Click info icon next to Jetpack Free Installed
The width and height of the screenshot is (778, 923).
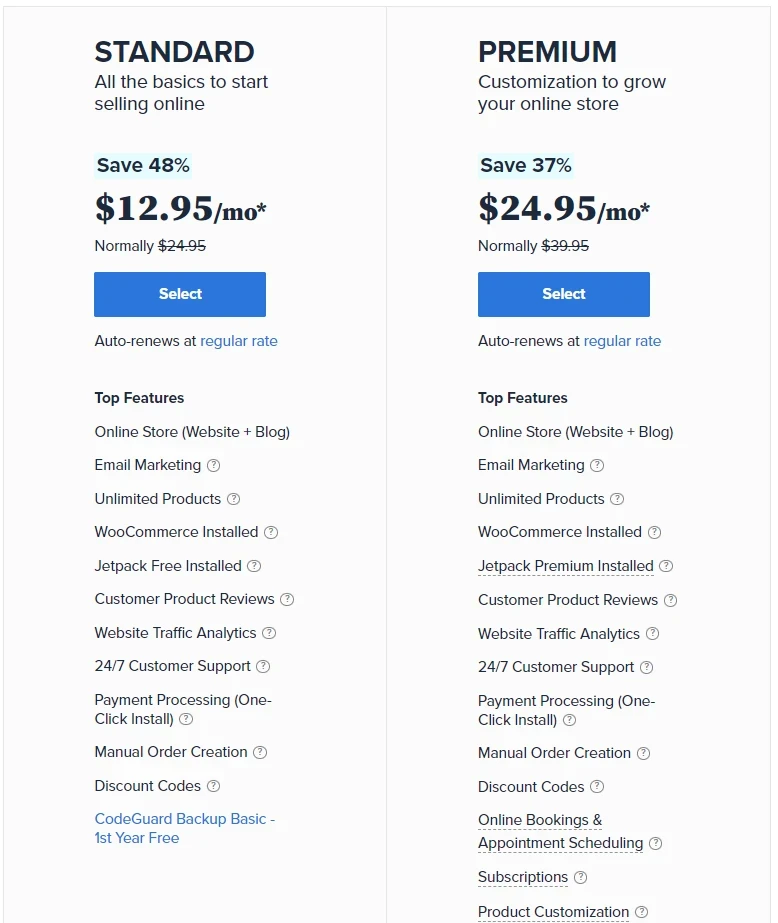click(x=254, y=566)
